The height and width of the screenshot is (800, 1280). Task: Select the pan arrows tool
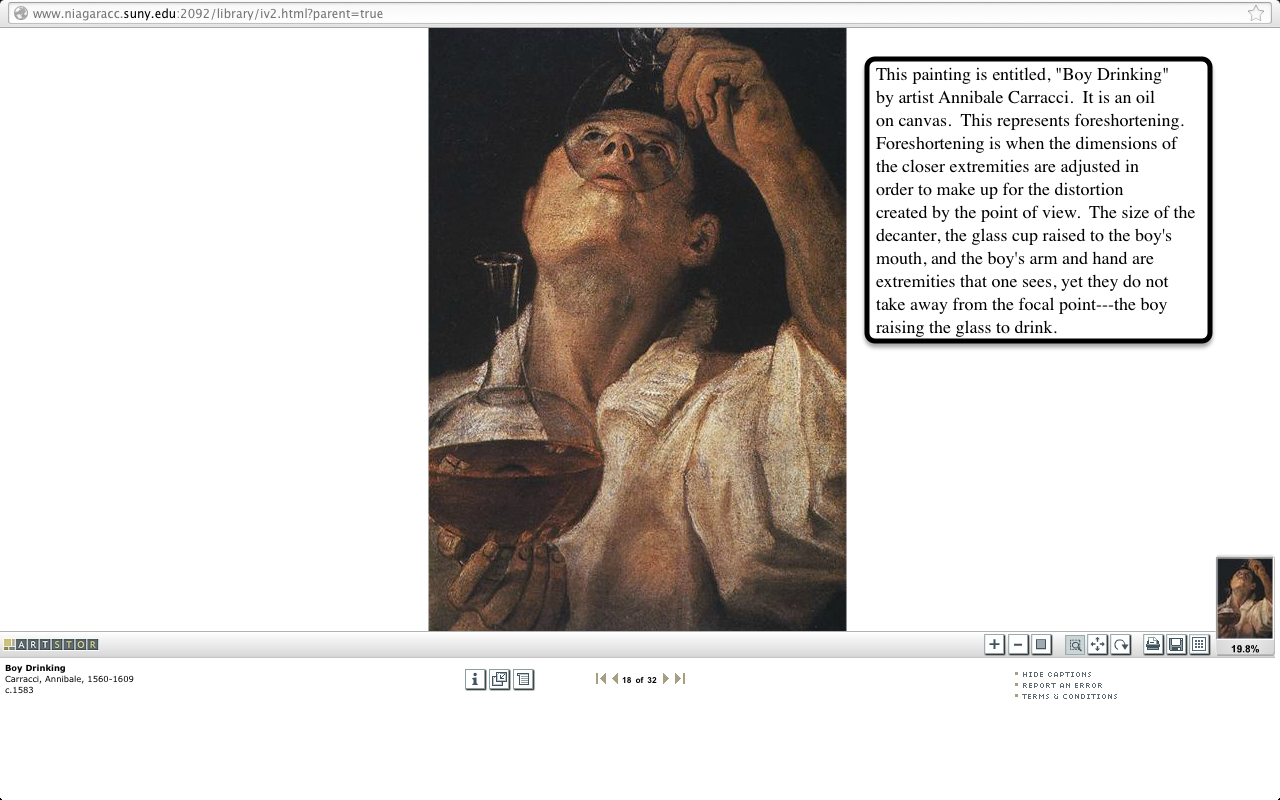[1098, 645]
